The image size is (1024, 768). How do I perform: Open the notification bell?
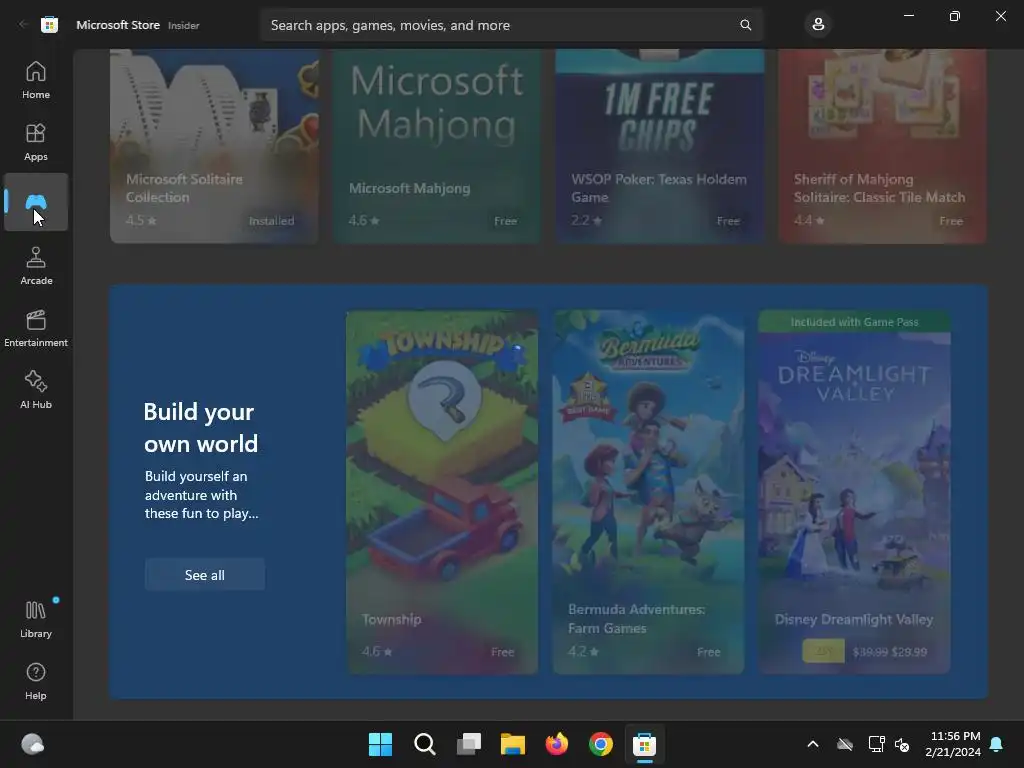(x=997, y=744)
